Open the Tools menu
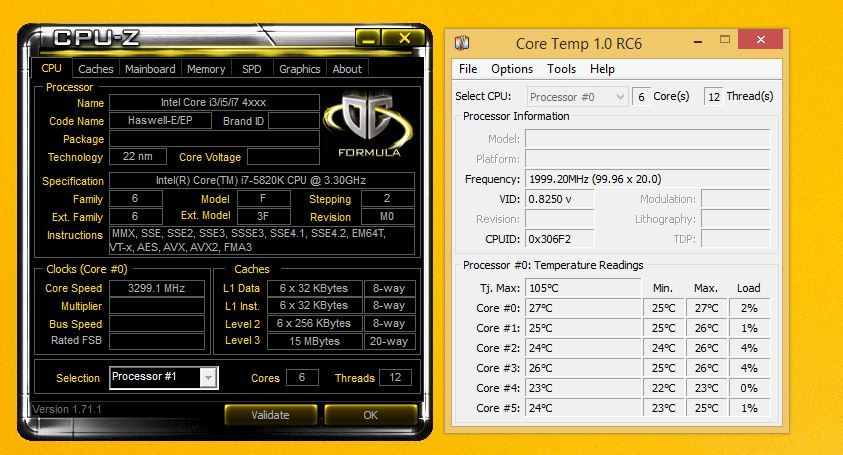The image size is (843, 455). pyautogui.click(x=561, y=69)
